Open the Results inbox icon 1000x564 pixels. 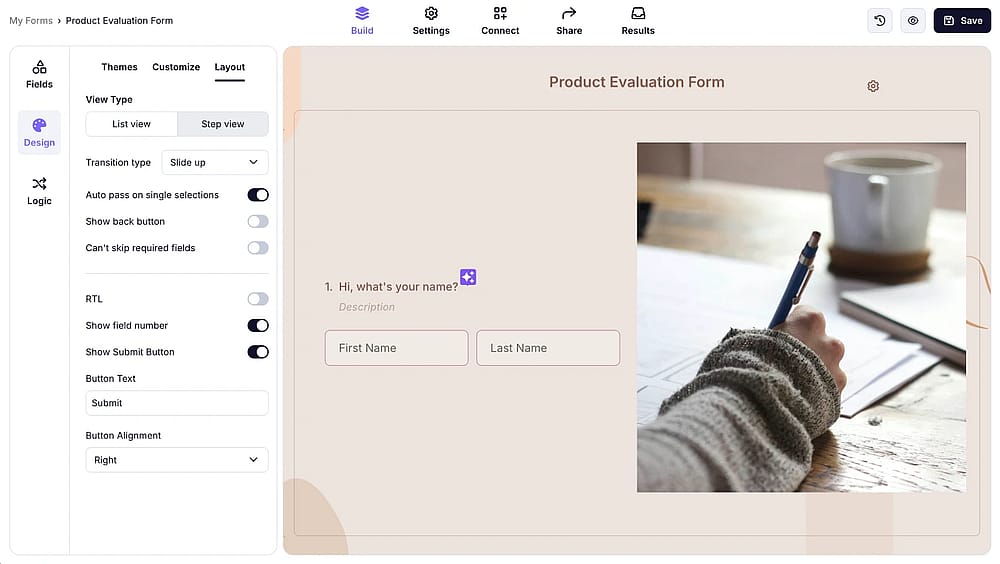tap(638, 13)
